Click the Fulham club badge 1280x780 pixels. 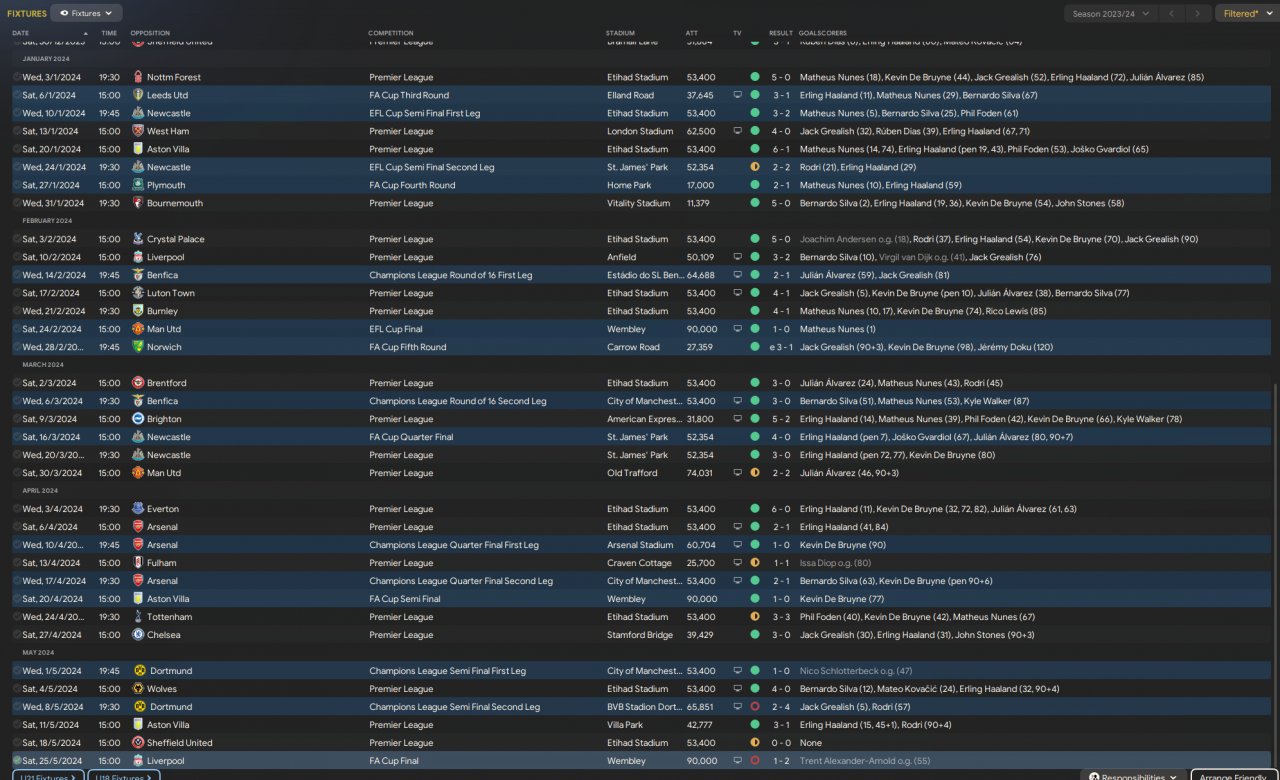[138, 563]
